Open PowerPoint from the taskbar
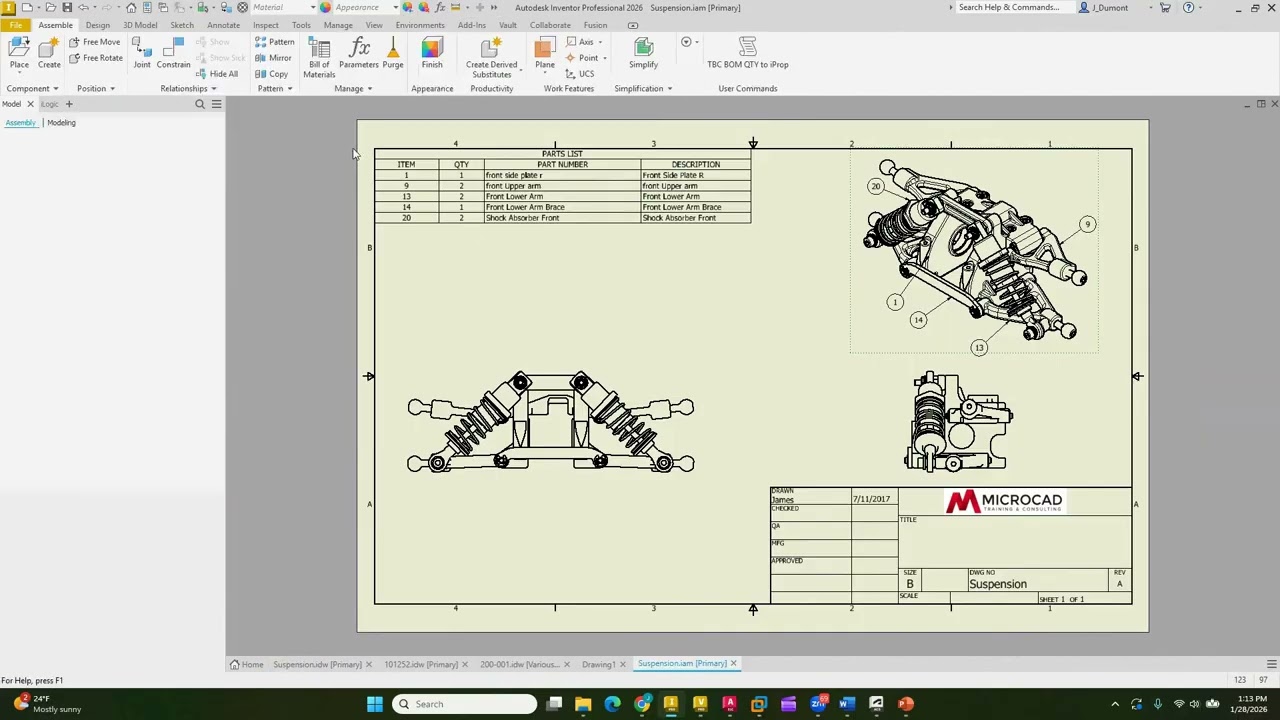Viewport: 1280px width, 720px height. click(x=905, y=704)
